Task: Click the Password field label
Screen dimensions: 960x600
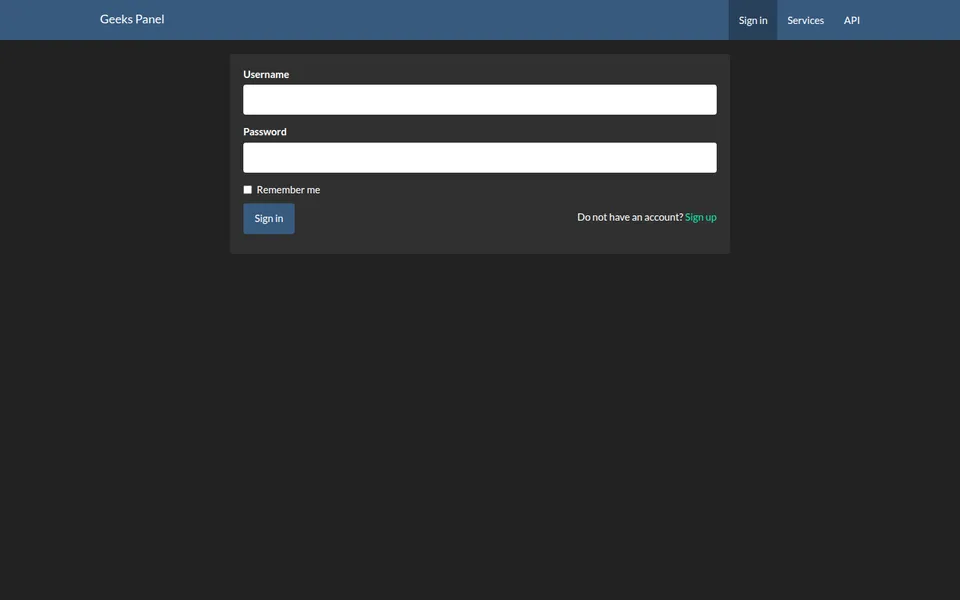Action: point(264,132)
